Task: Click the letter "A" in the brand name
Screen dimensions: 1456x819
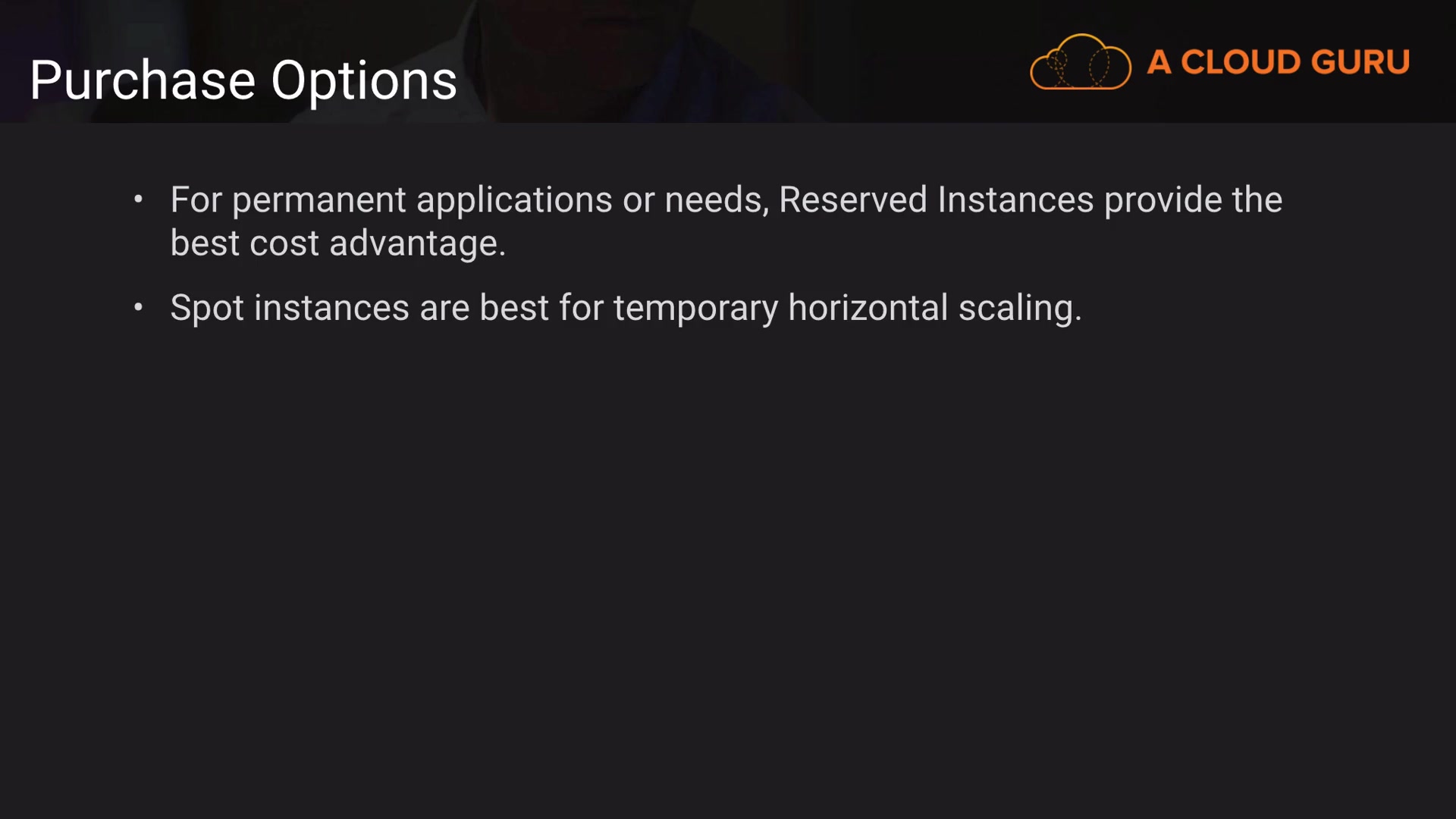Action: coord(1159,62)
